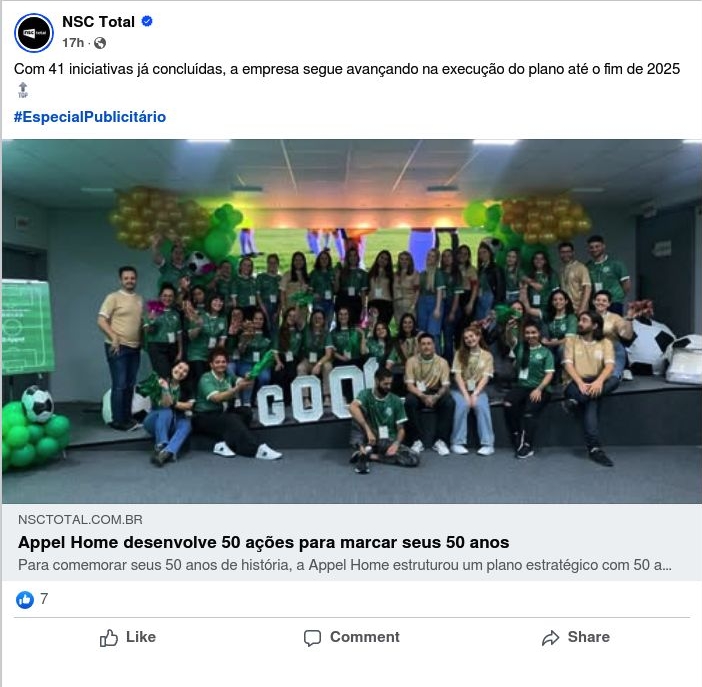Click the globe public audience icon
The image size is (702, 687).
click(100, 43)
